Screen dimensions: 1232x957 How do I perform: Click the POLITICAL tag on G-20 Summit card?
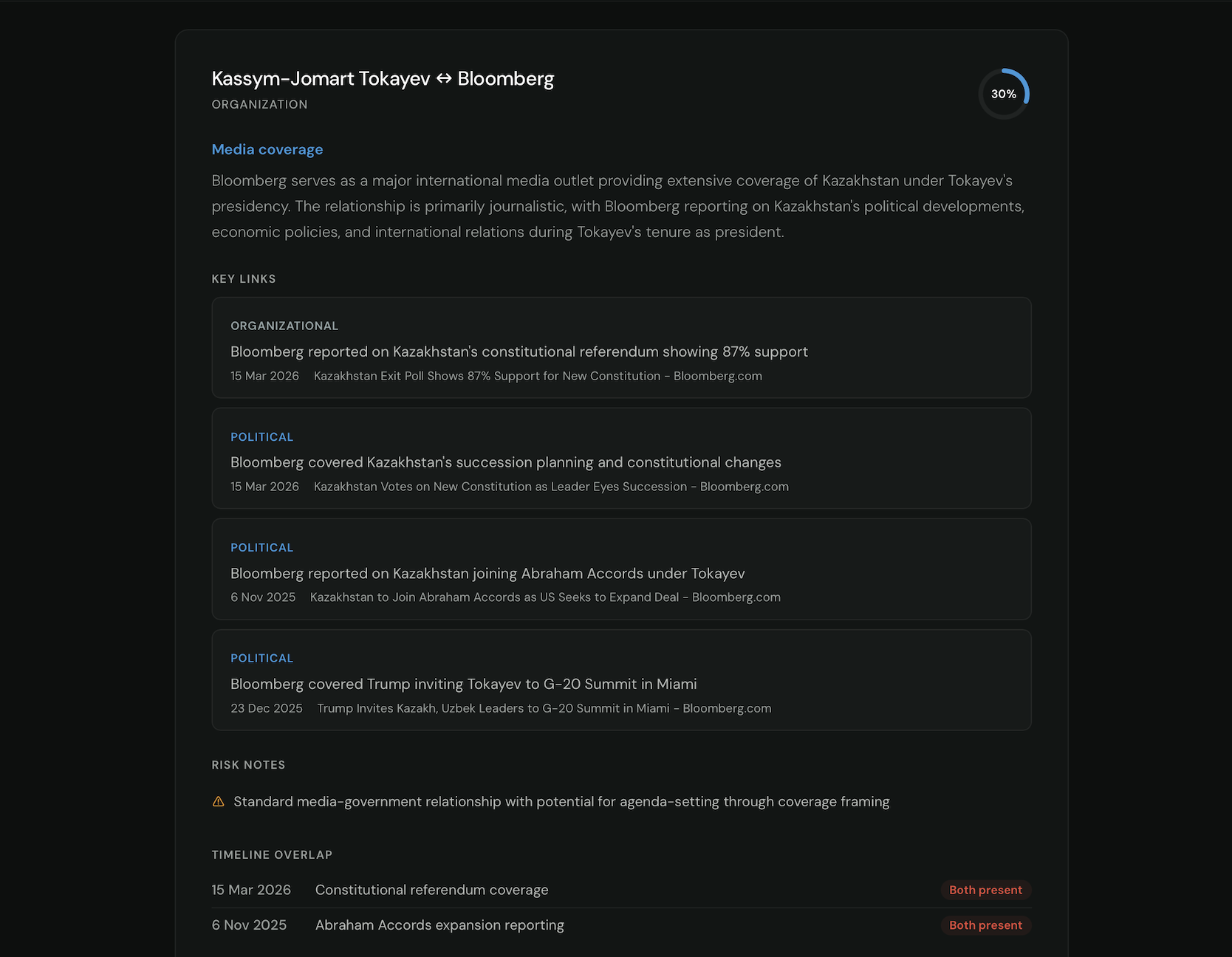coord(262,659)
